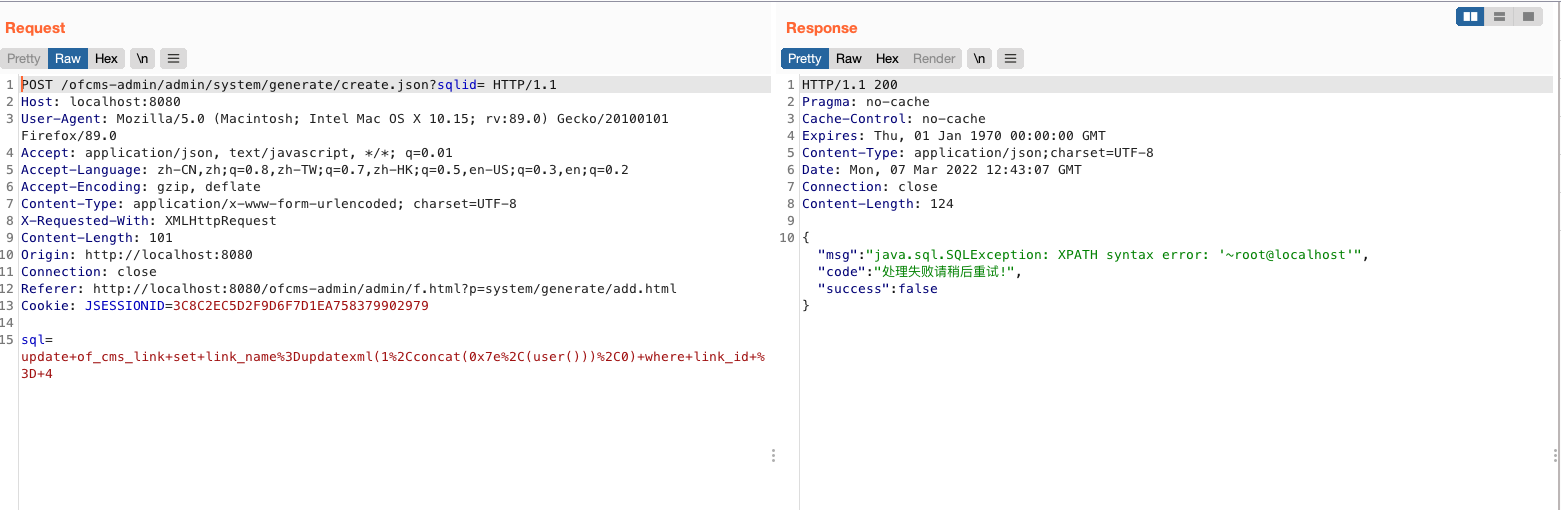This screenshot has width=1561, height=510.
Task: Toggle Response non-printable characters (\n) button
Action: 980,59
